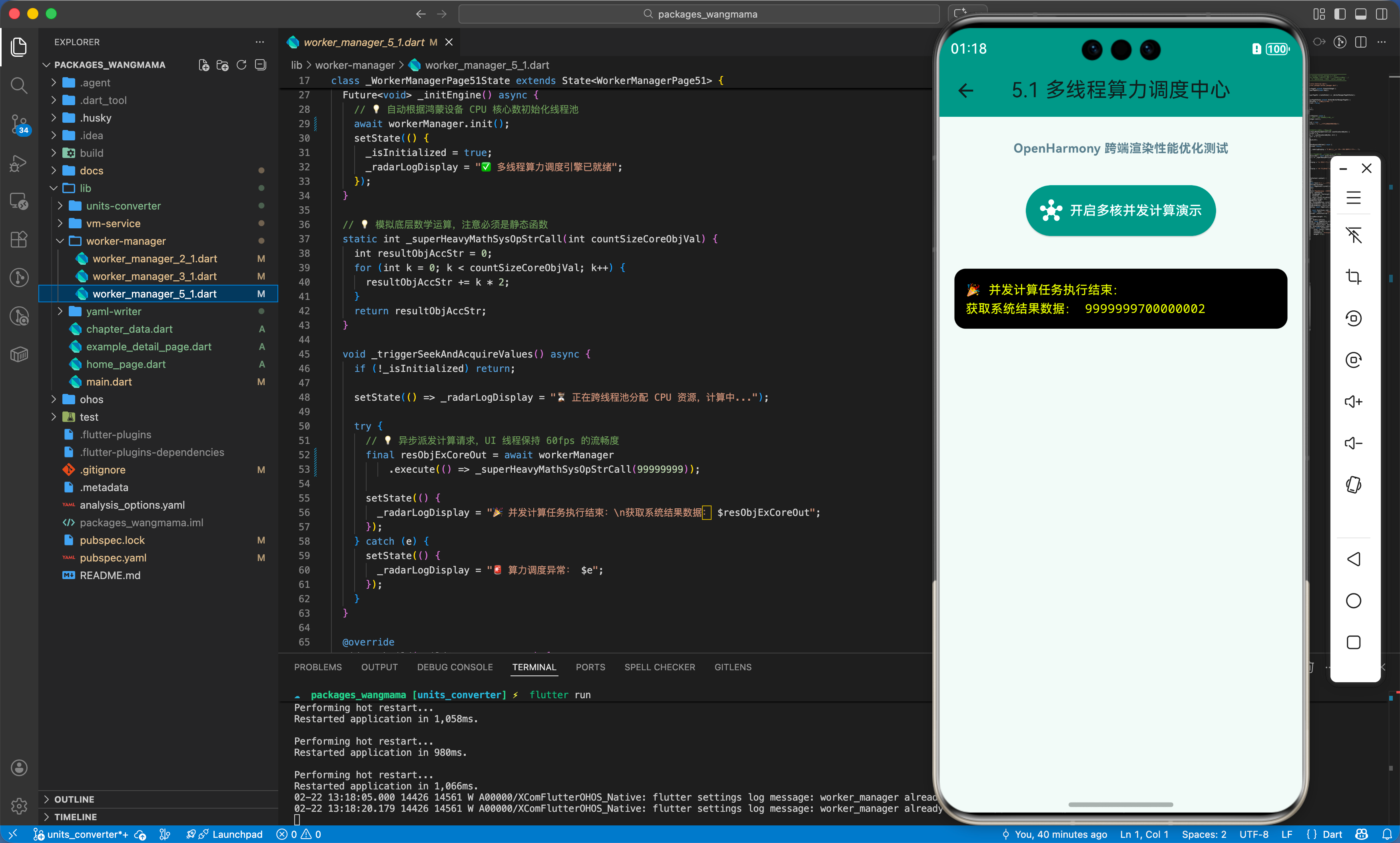This screenshot has height=843, width=1400.
Task: Switch to the PROBLEMS panel tab
Action: click(x=317, y=667)
